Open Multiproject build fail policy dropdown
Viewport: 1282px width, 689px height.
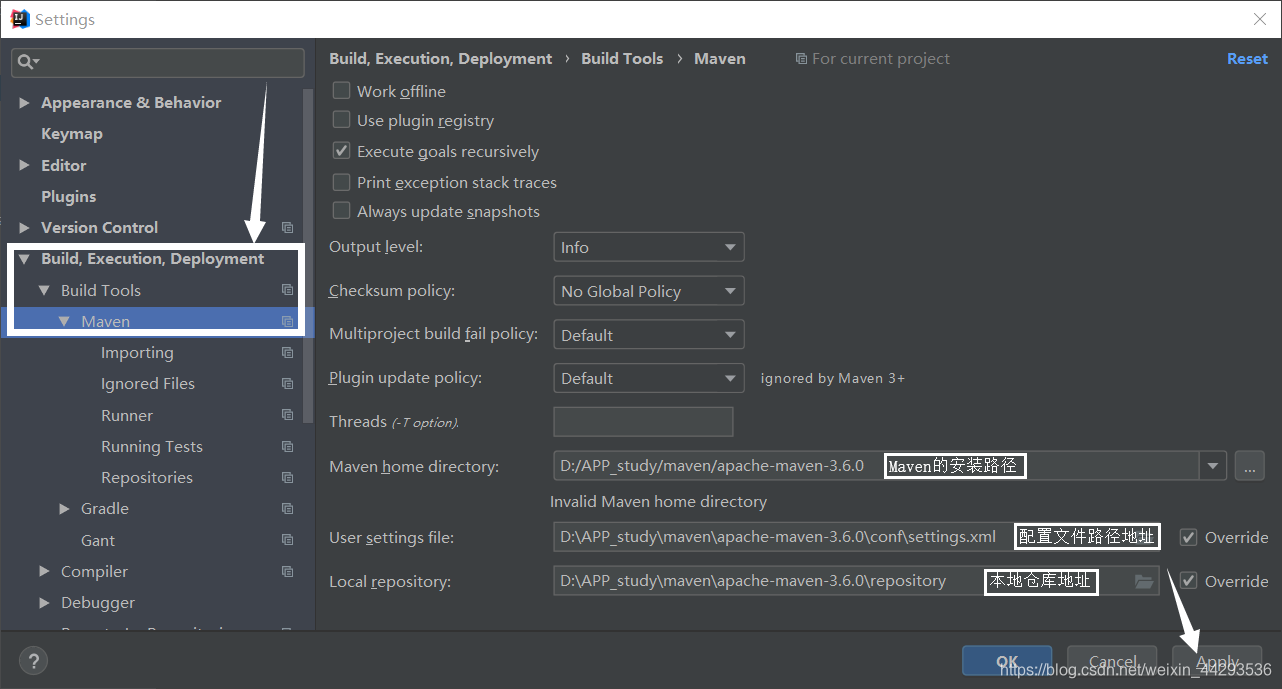pos(648,335)
